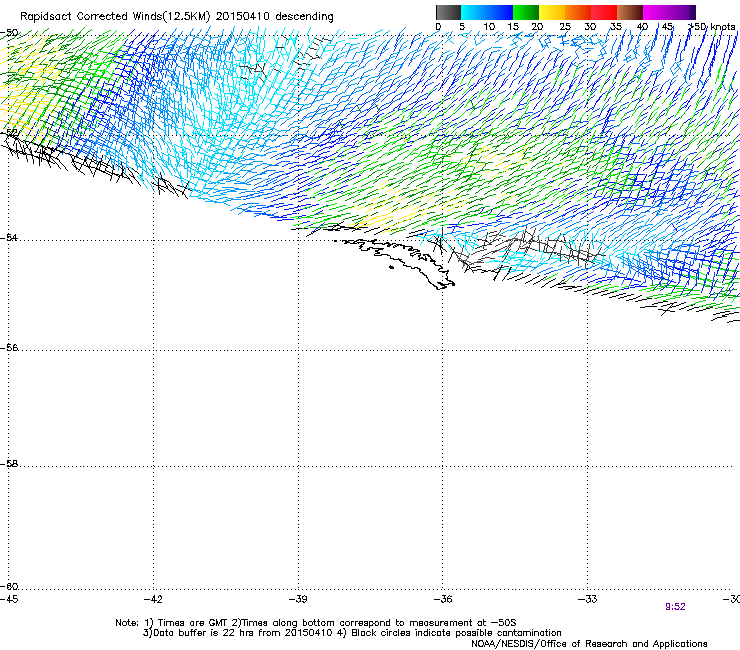Click the '-33' longitude axis label

[588, 599]
